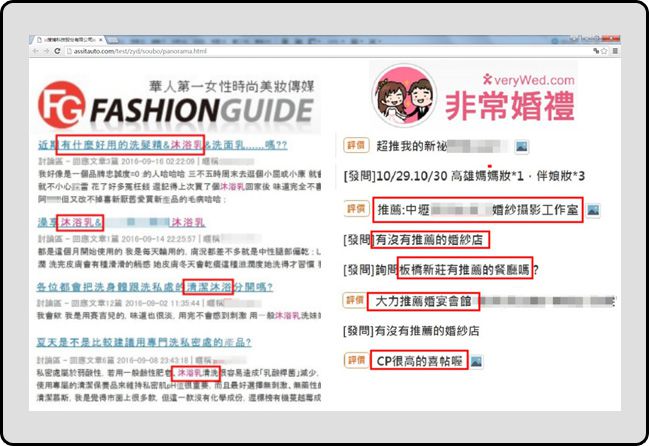
Task: Click the veryWed cartoon couple avatar
Action: point(405,96)
